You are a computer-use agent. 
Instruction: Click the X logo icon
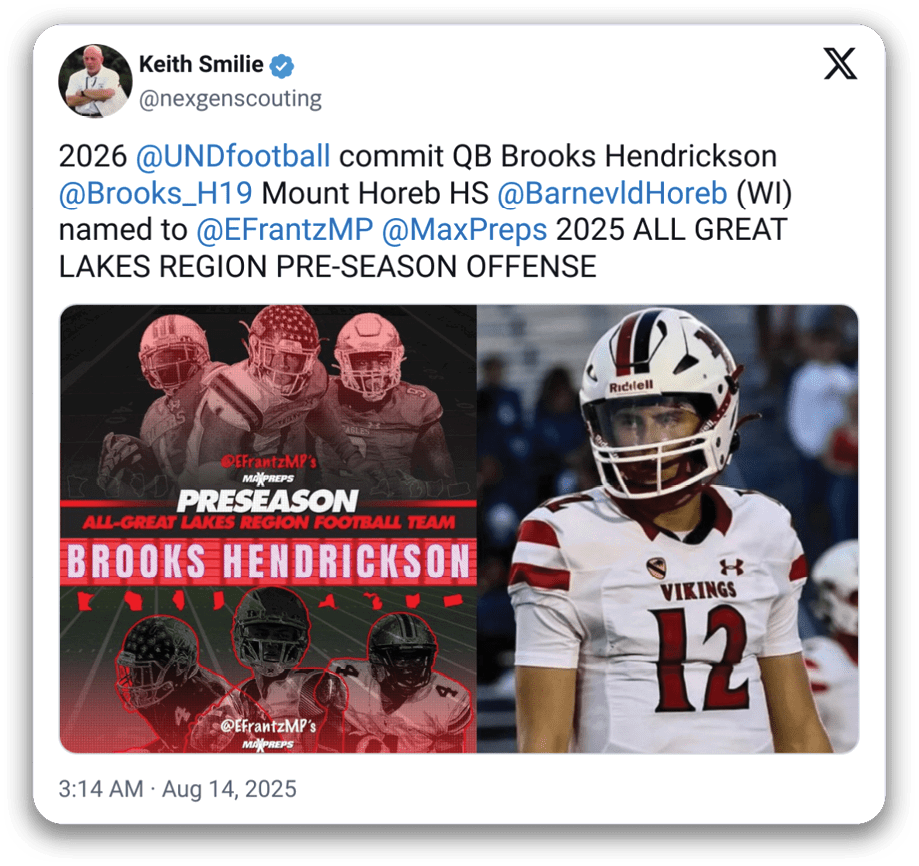tap(840, 63)
